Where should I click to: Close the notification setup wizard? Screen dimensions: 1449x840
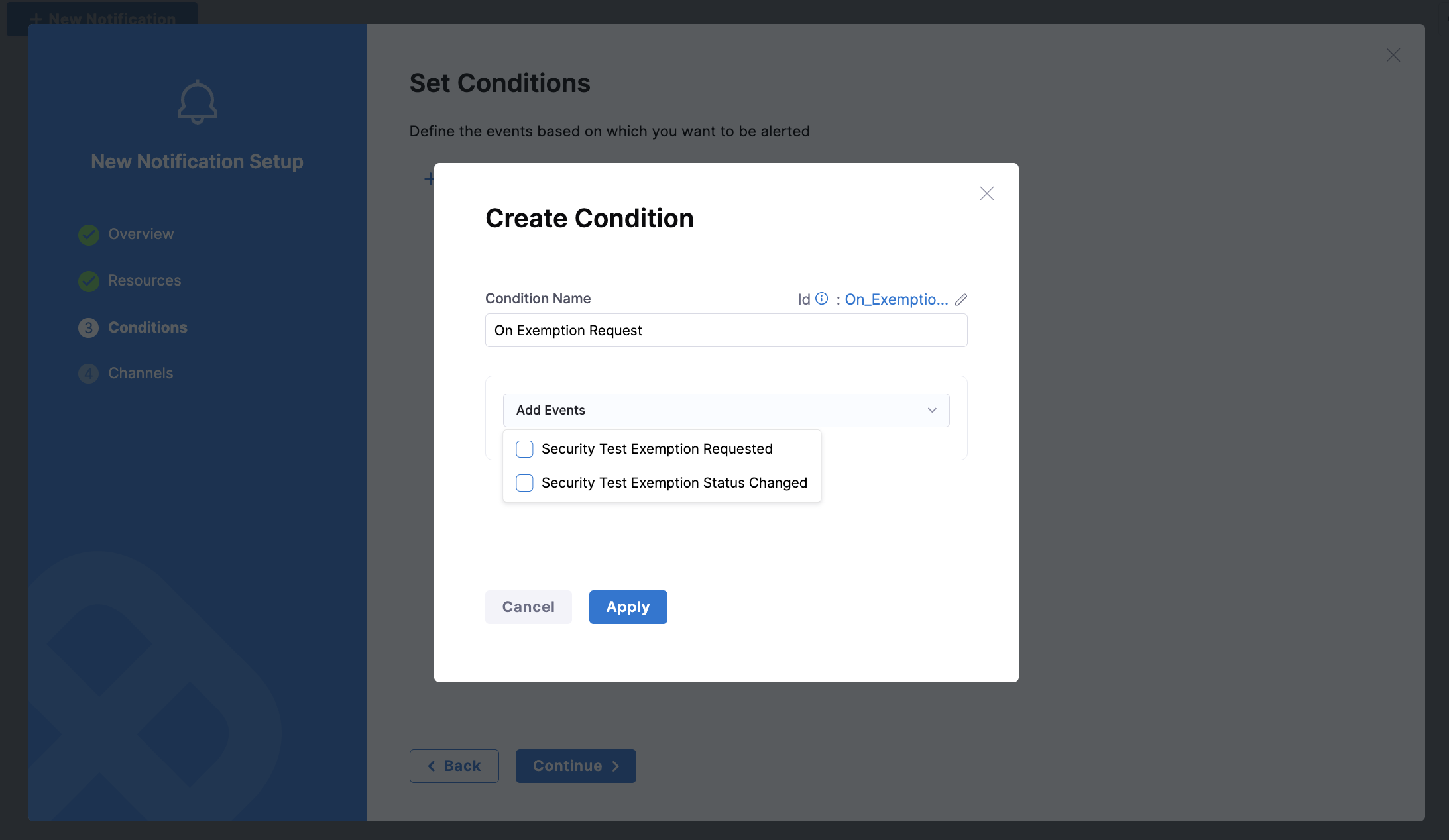point(1393,55)
